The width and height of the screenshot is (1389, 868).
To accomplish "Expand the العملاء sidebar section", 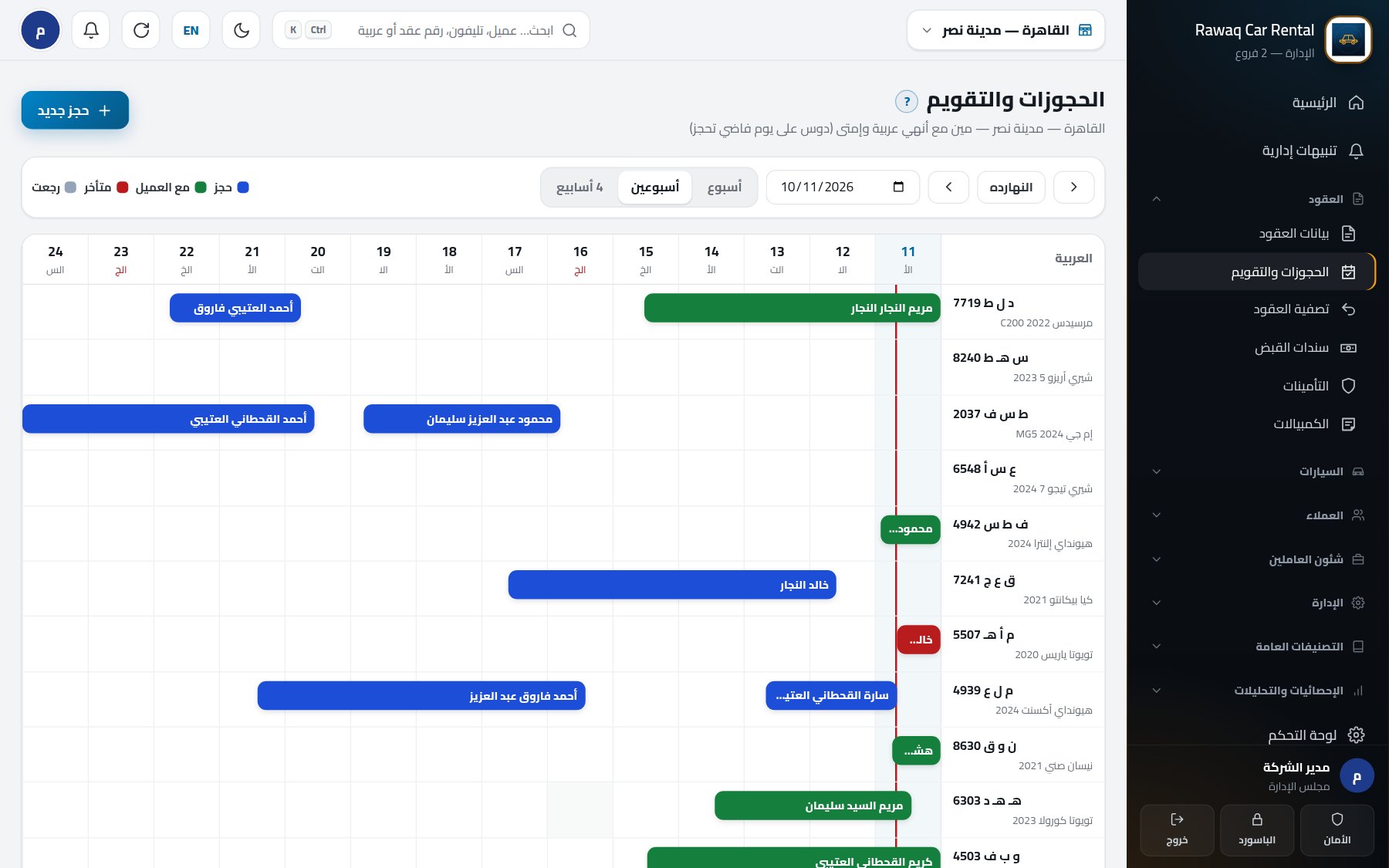I will tap(1257, 515).
